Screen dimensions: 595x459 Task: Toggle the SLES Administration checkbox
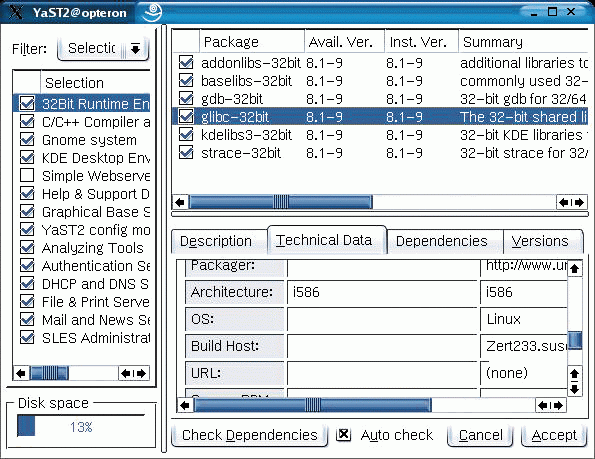pyautogui.click(x=27, y=338)
